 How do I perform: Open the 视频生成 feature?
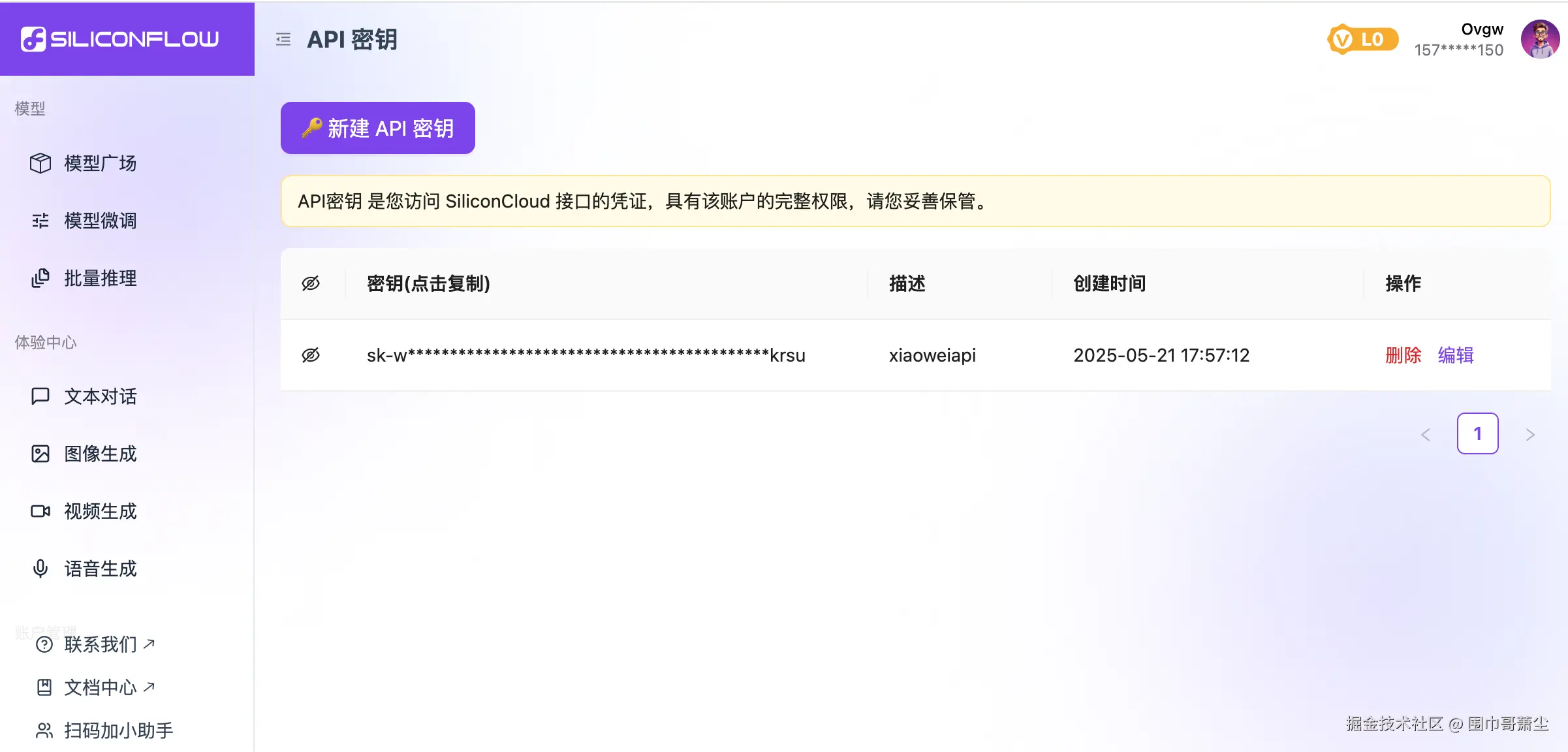99,511
